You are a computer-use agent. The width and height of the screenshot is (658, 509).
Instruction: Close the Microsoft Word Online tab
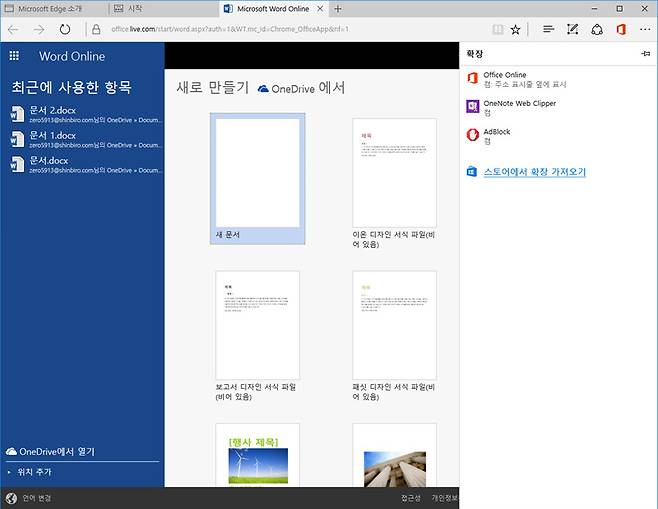320,8
